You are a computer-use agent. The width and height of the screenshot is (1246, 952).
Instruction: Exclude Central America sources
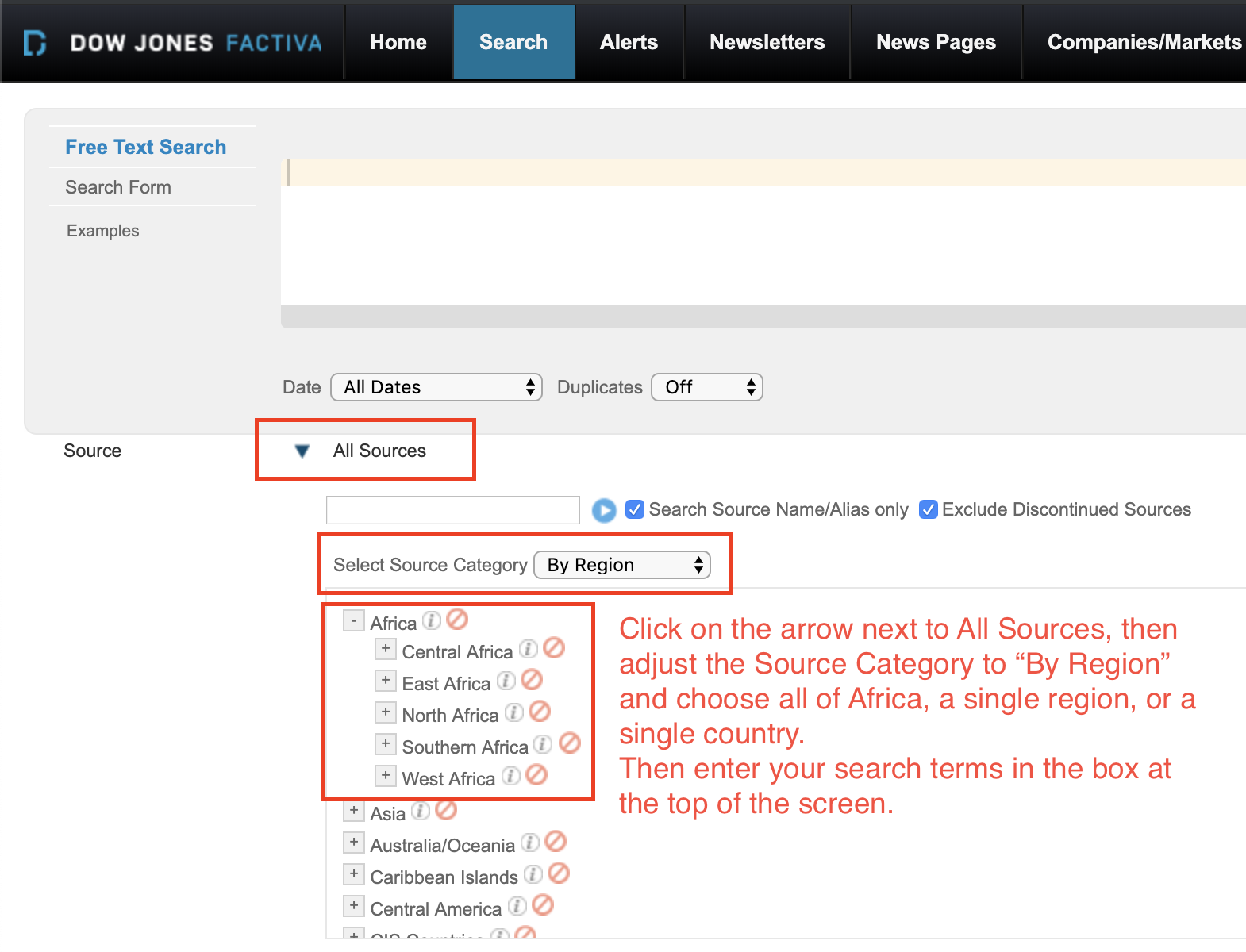coord(543,905)
